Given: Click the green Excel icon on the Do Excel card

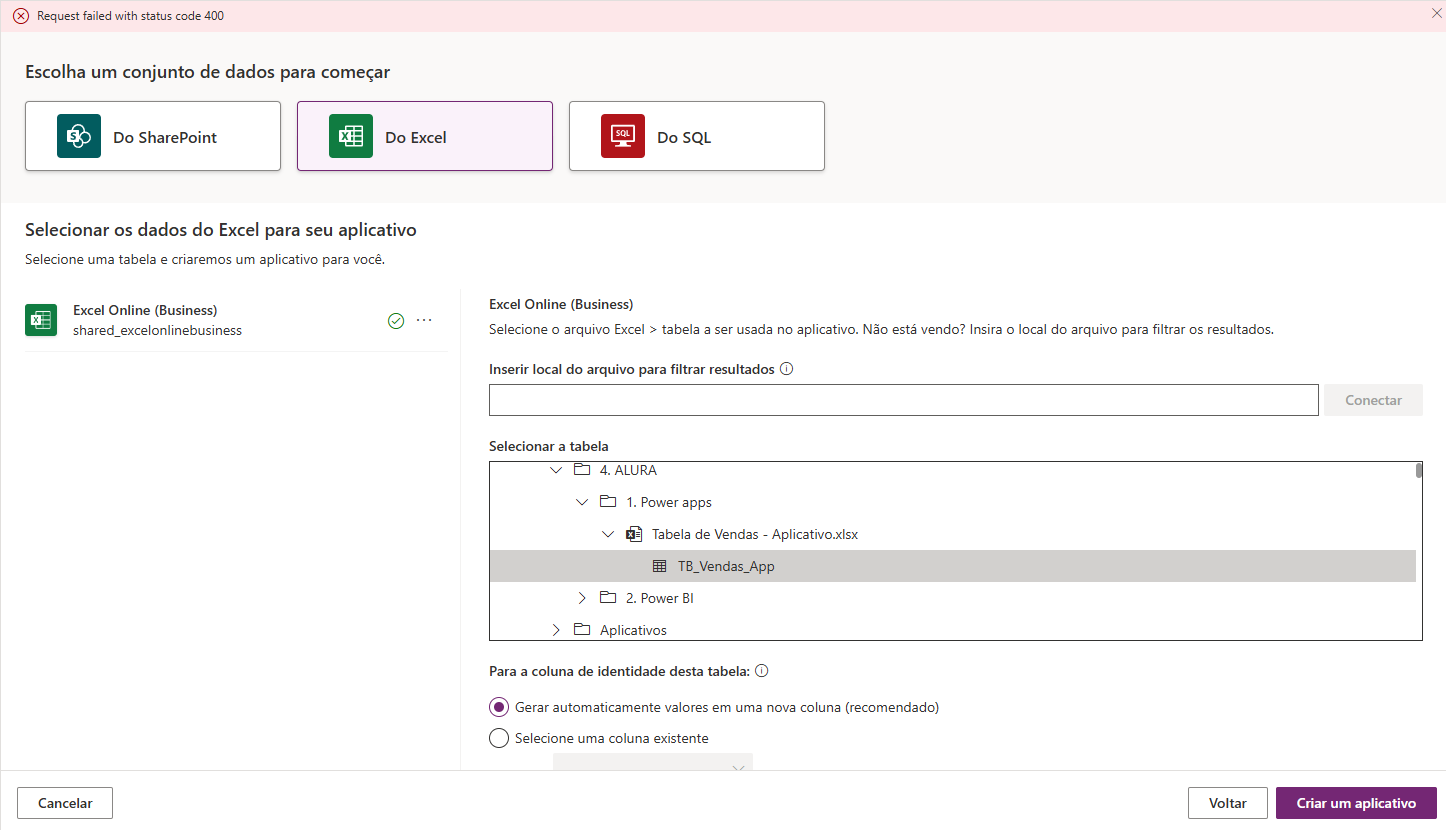Looking at the screenshot, I should (351, 136).
